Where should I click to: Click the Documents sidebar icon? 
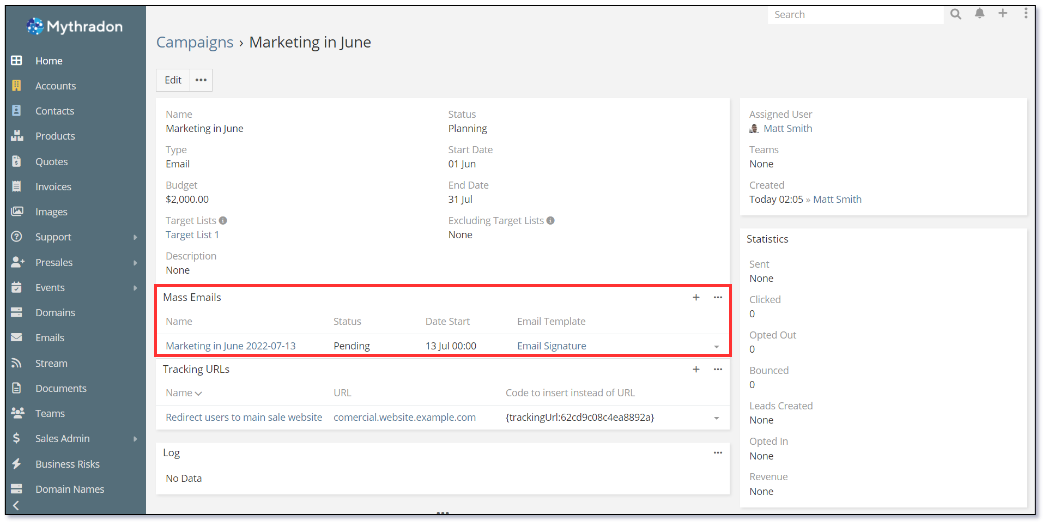tap(17, 388)
